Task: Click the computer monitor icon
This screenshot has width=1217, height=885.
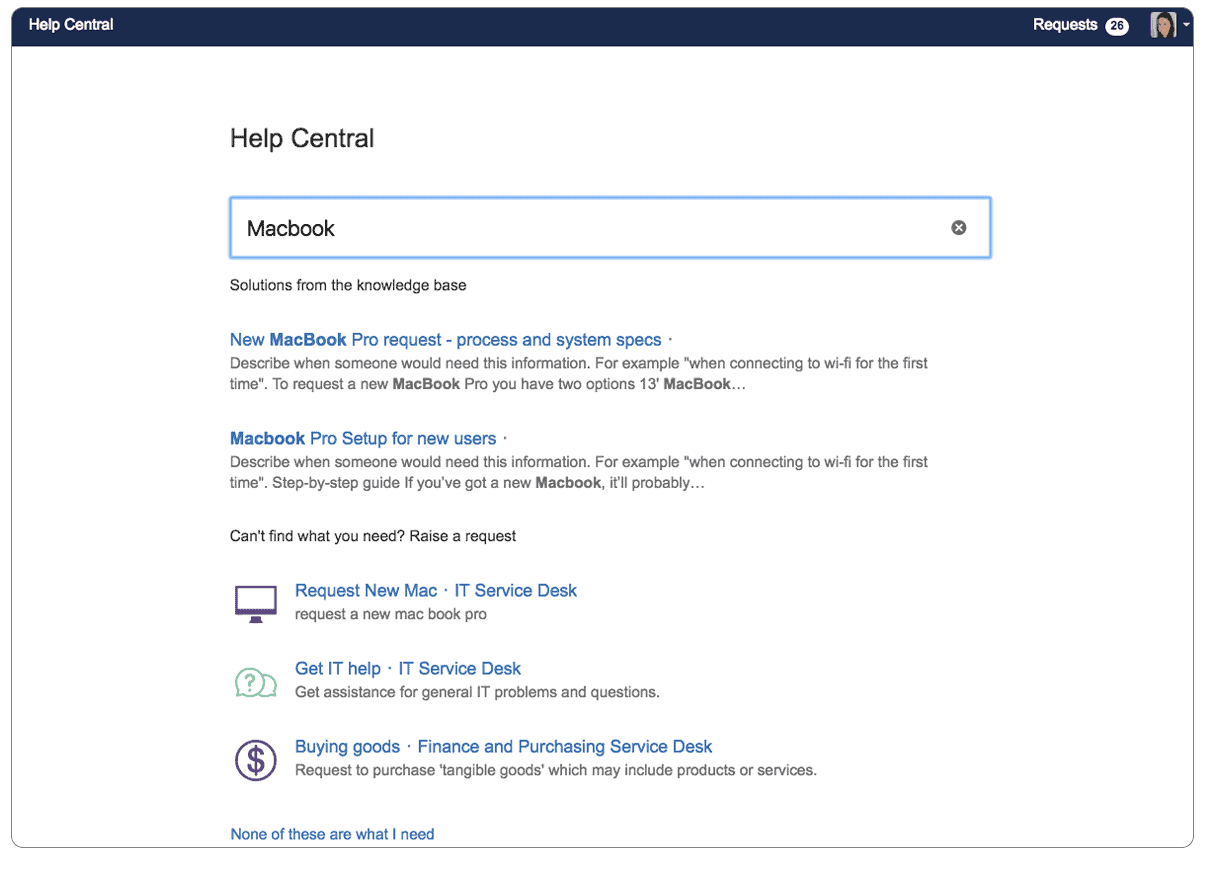Action: (x=255, y=603)
